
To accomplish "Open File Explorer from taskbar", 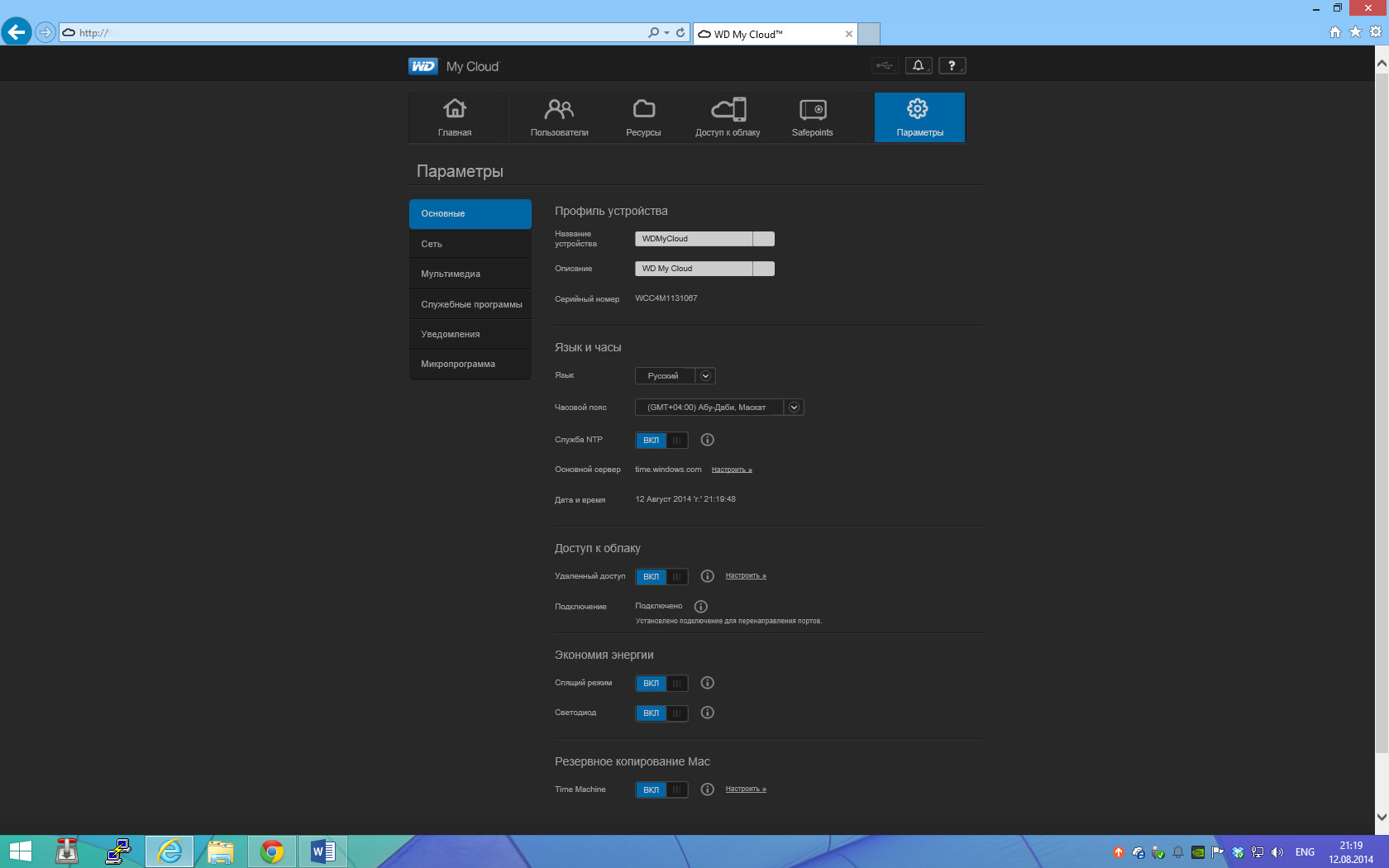I will click(221, 851).
